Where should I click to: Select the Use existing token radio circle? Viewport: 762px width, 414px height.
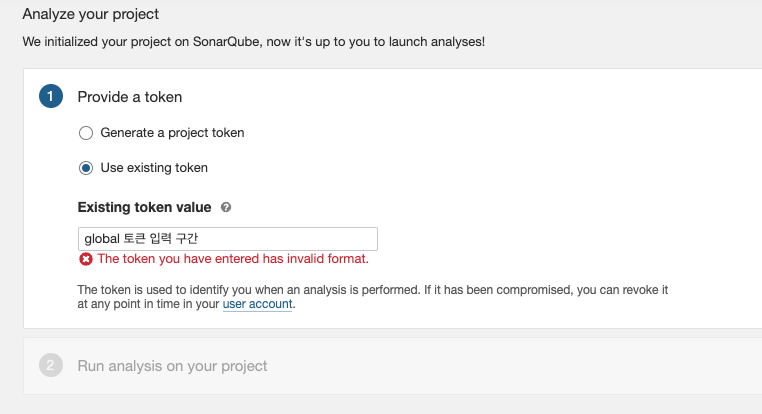click(86, 168)
